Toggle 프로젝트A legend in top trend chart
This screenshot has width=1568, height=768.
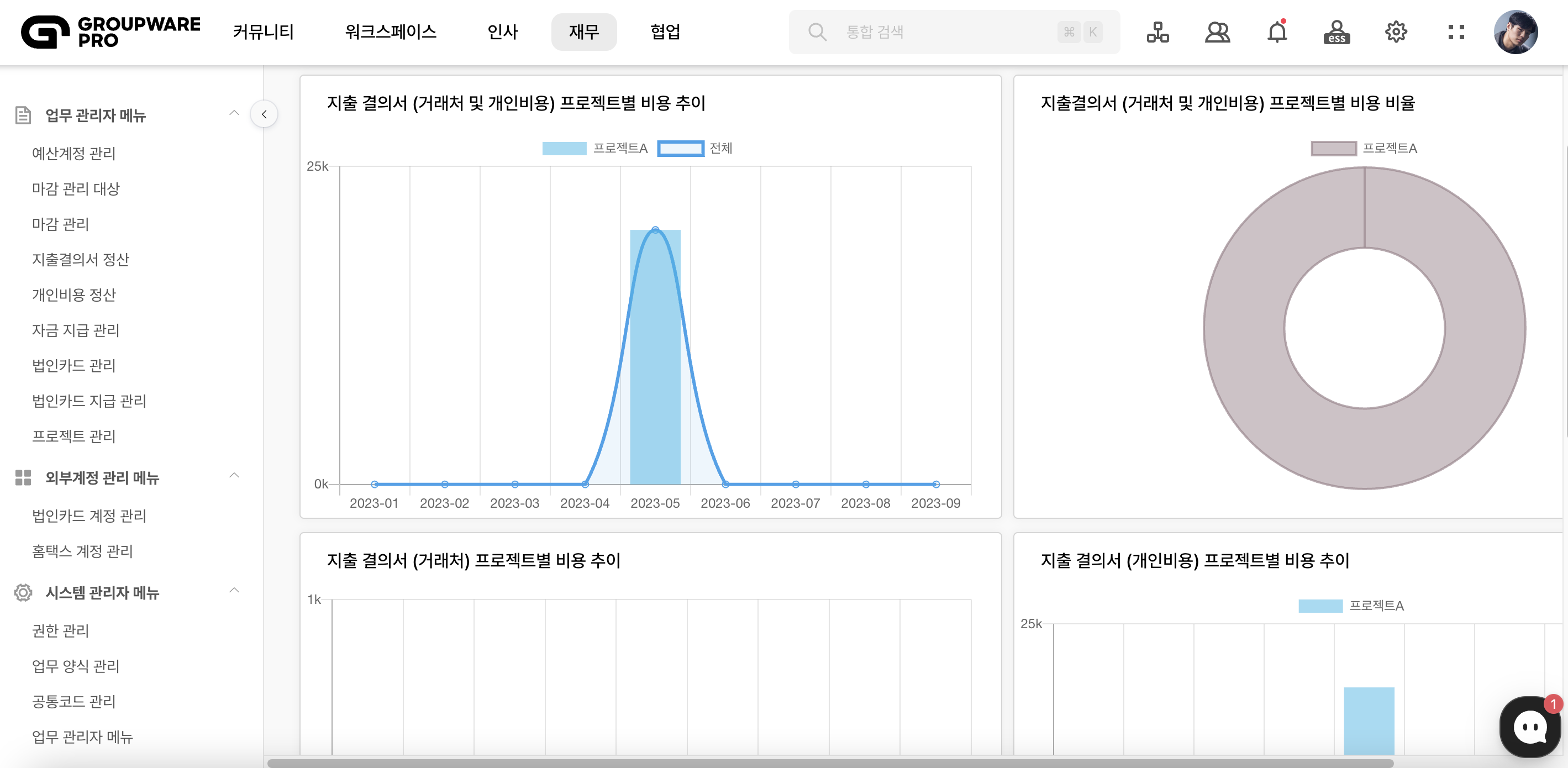pyautogui.click(x=594, y=149)
